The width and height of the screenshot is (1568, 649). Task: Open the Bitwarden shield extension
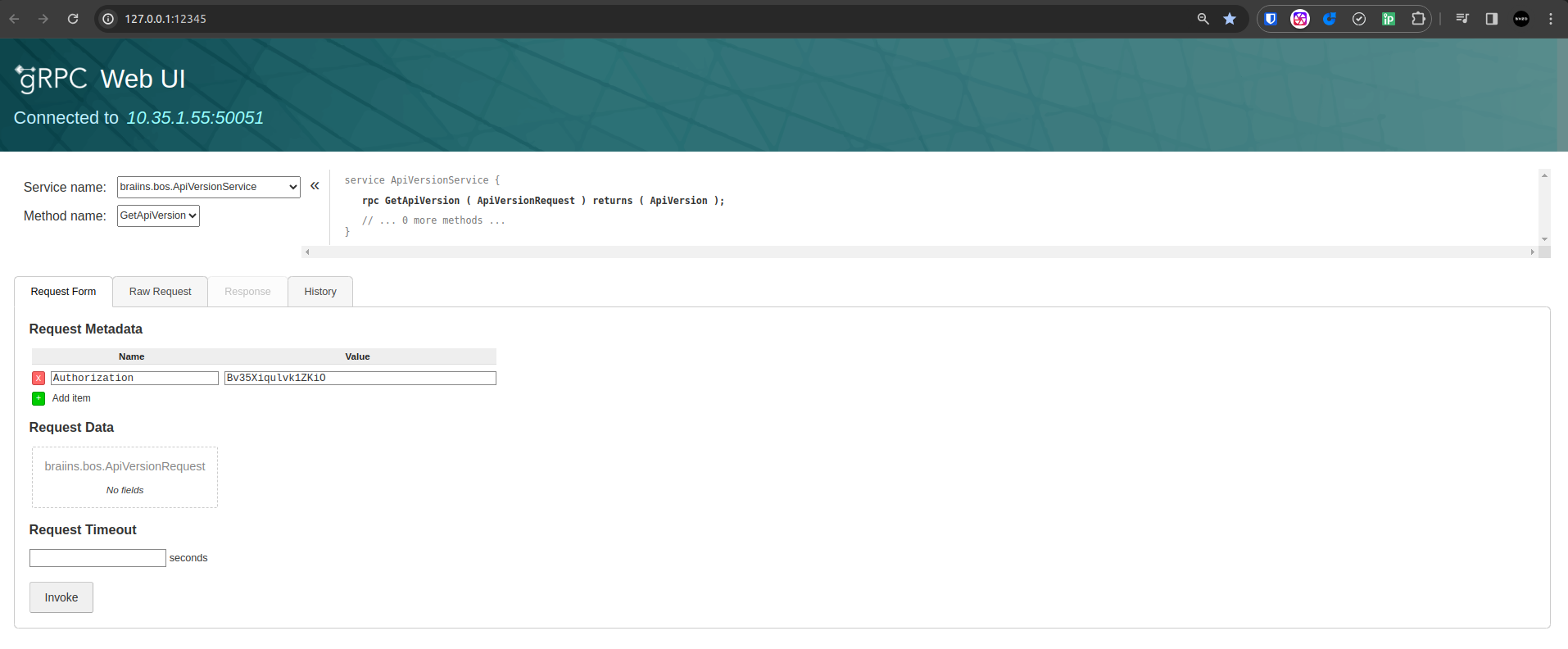1271,19
